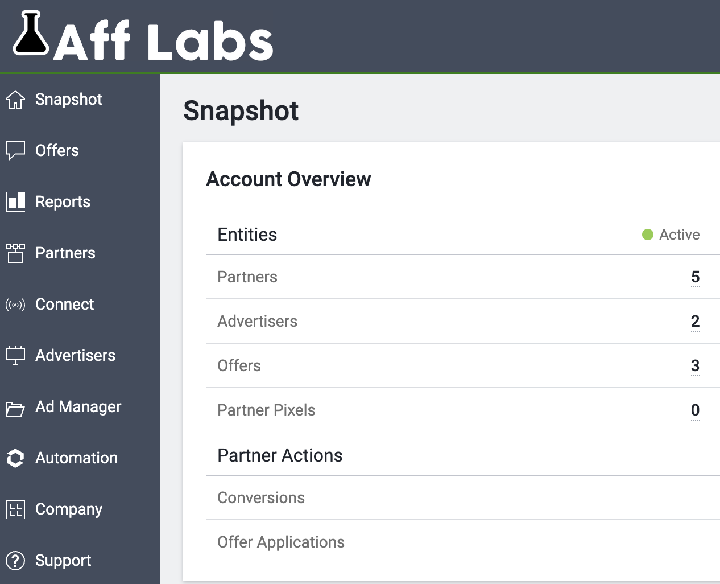
Task: Go to the Ad Manager section
Action: [78, 407]
